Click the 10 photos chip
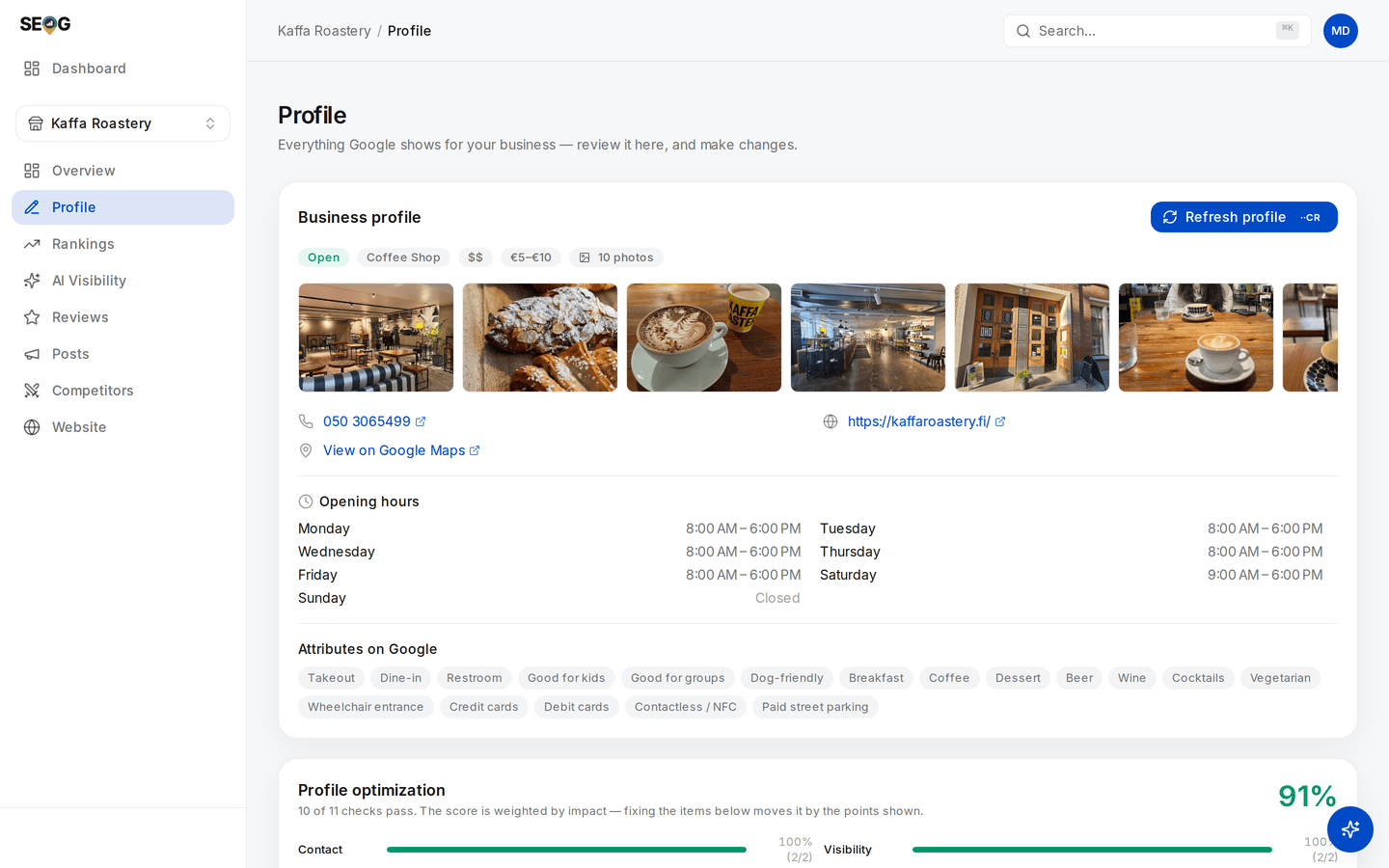 616,258
